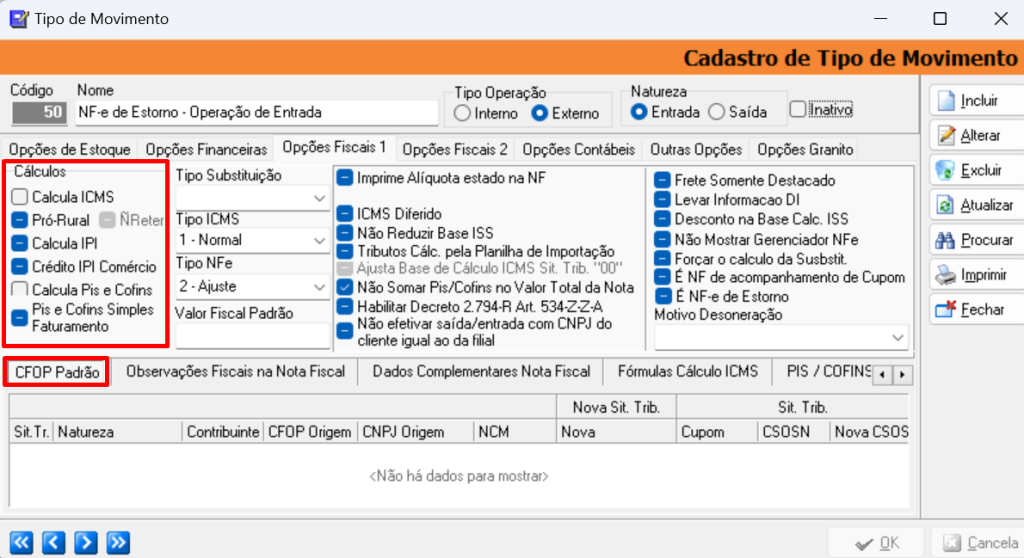Click the Valor Fiscal Padrão field

tap(251, 336)
